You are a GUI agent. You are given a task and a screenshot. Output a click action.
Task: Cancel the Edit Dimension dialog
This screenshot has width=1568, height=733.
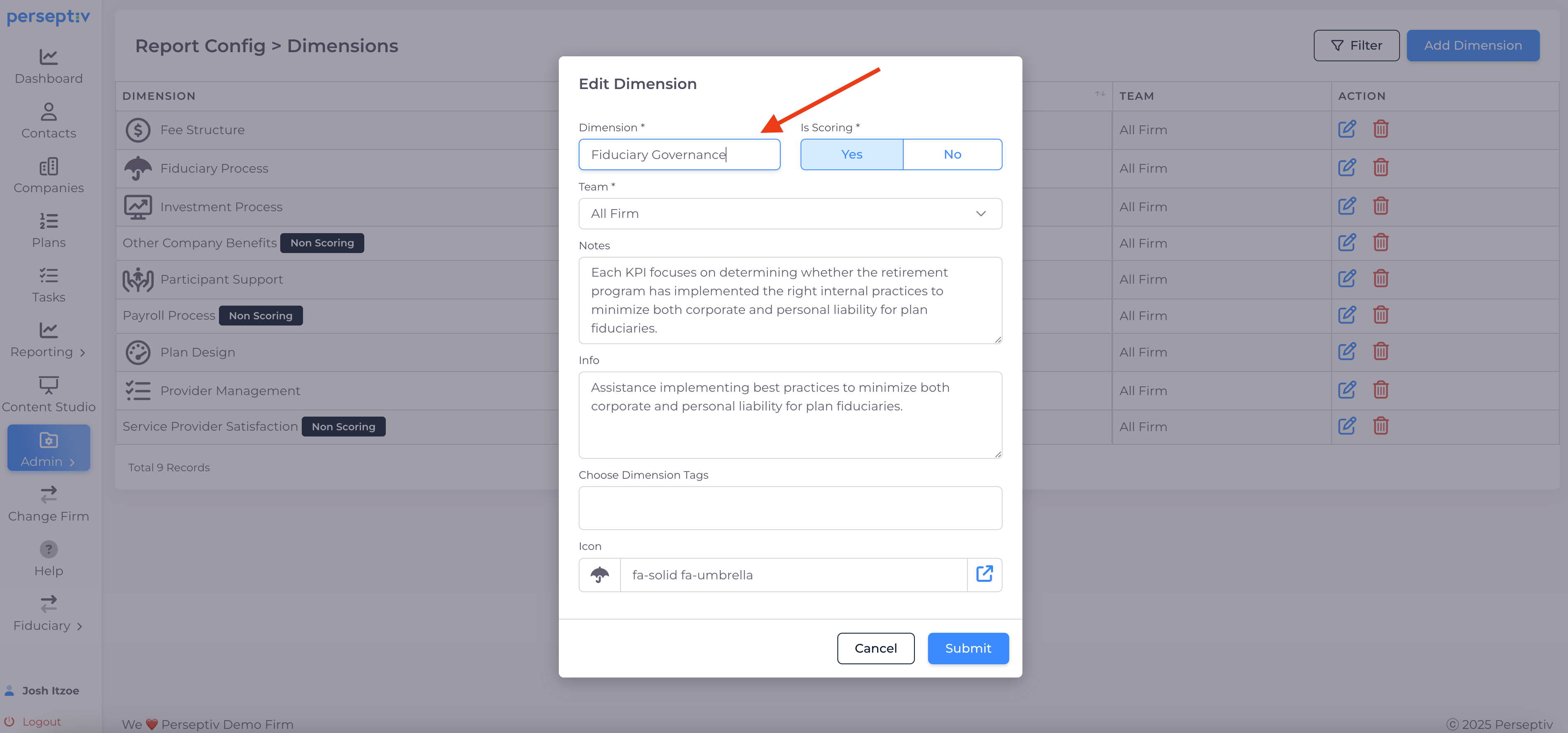(875, 649)
